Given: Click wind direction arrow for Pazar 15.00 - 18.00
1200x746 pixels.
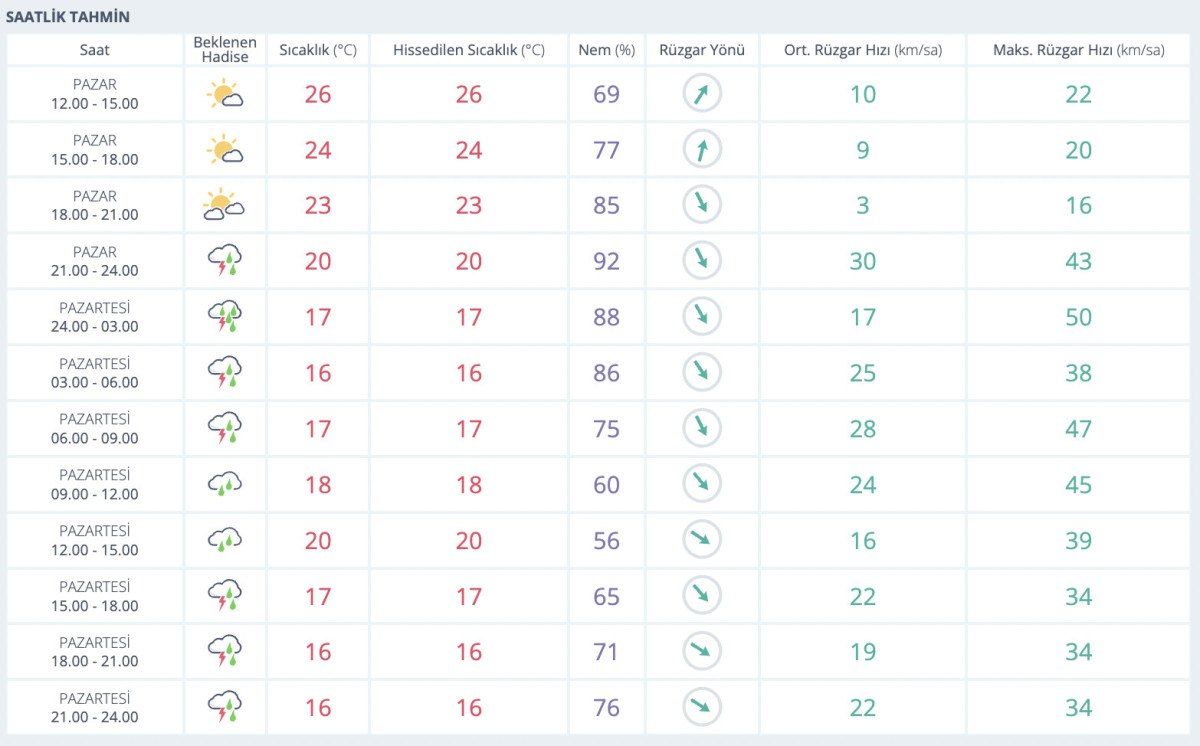Looking at the screenshot, I should pos(702,150).
